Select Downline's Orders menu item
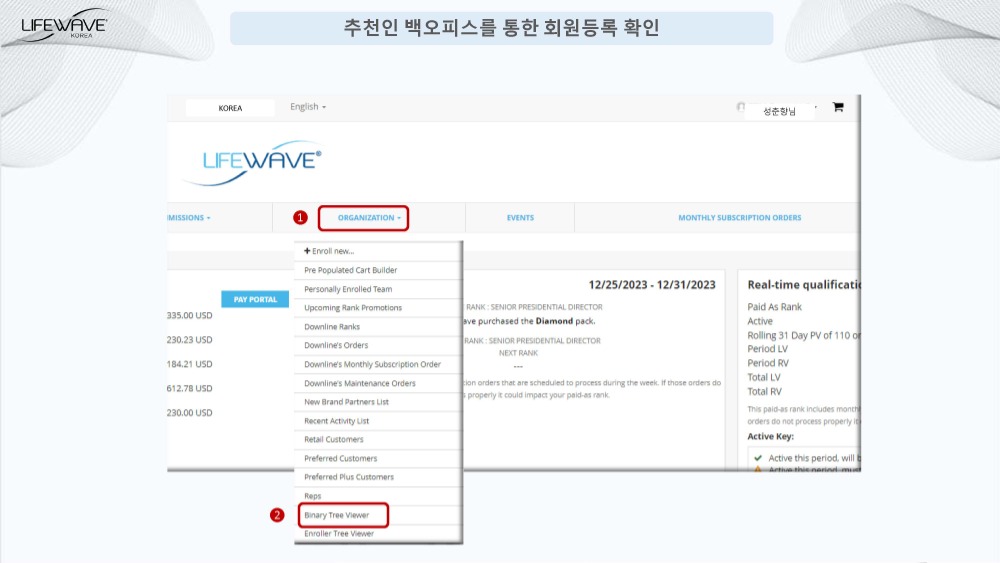This screenshot has width=1000, height=563. (x=336, y=345)
